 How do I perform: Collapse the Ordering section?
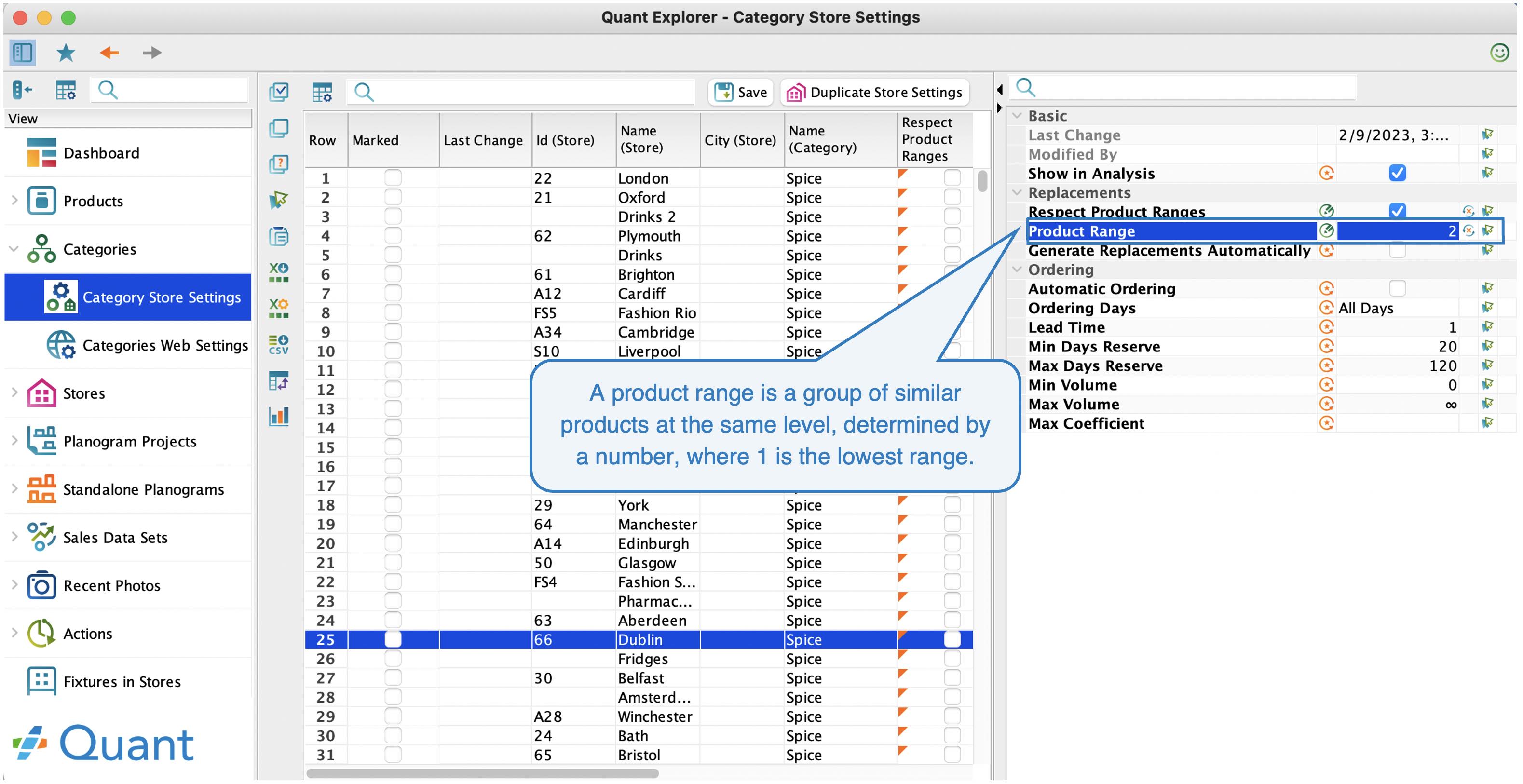click(x=1017, y=270)
